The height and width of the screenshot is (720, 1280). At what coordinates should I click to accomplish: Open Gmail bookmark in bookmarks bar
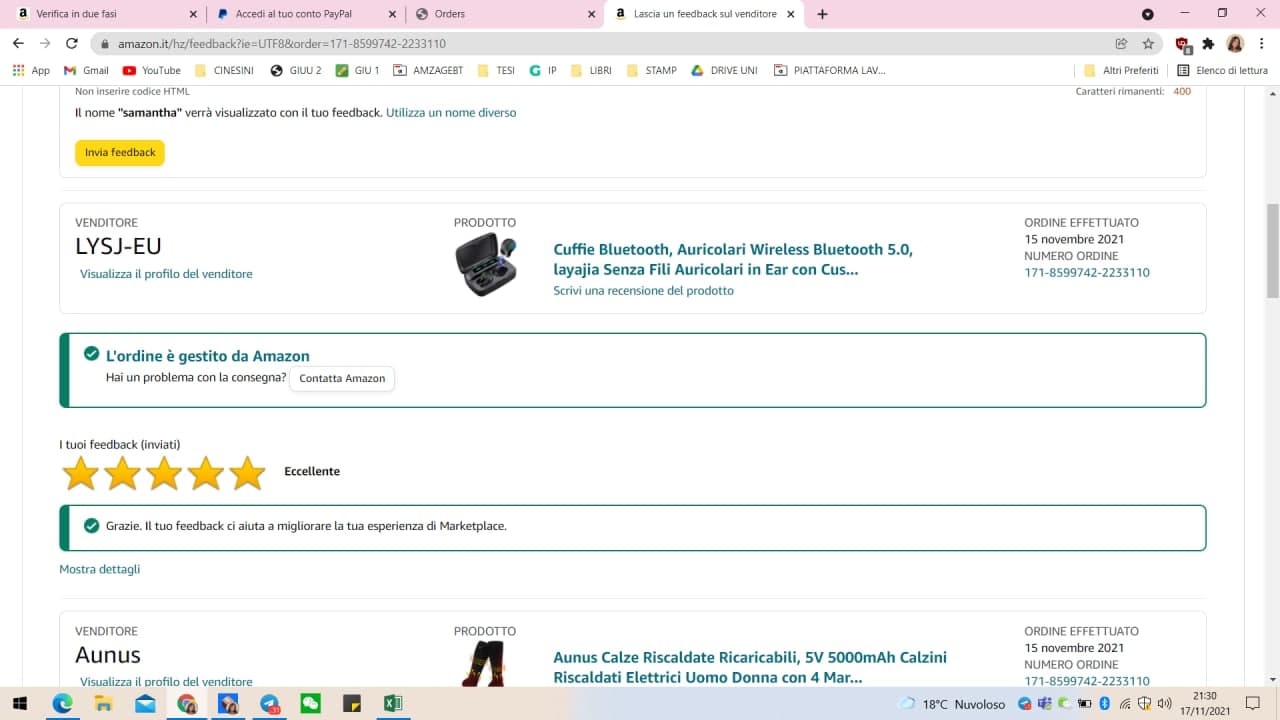pos(86,71)
